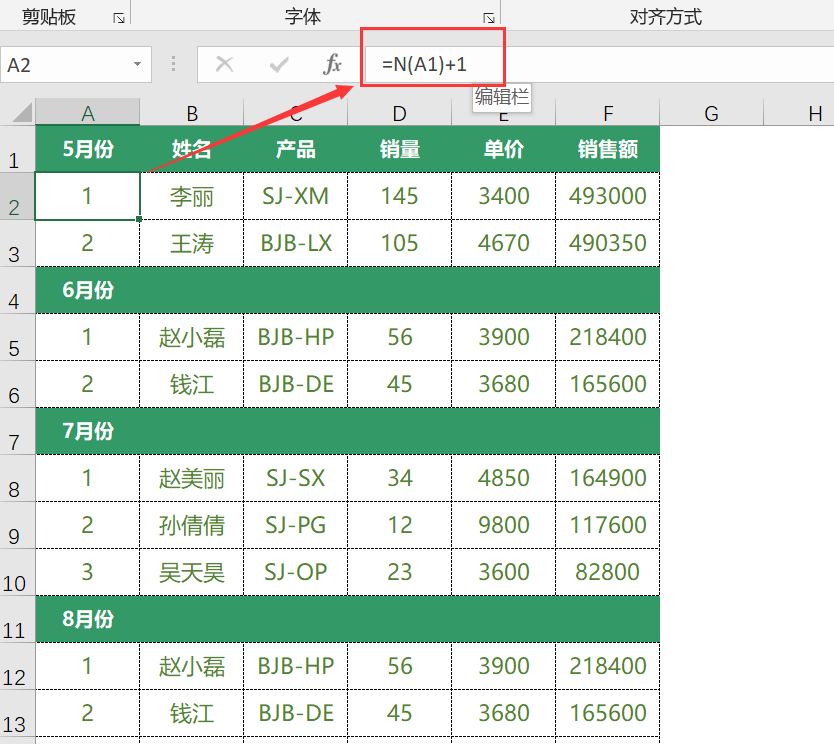Image resolution: width=834 pixels, height=744 pixels.
Task: Click header cell 销售额
Action: [608, 149]
